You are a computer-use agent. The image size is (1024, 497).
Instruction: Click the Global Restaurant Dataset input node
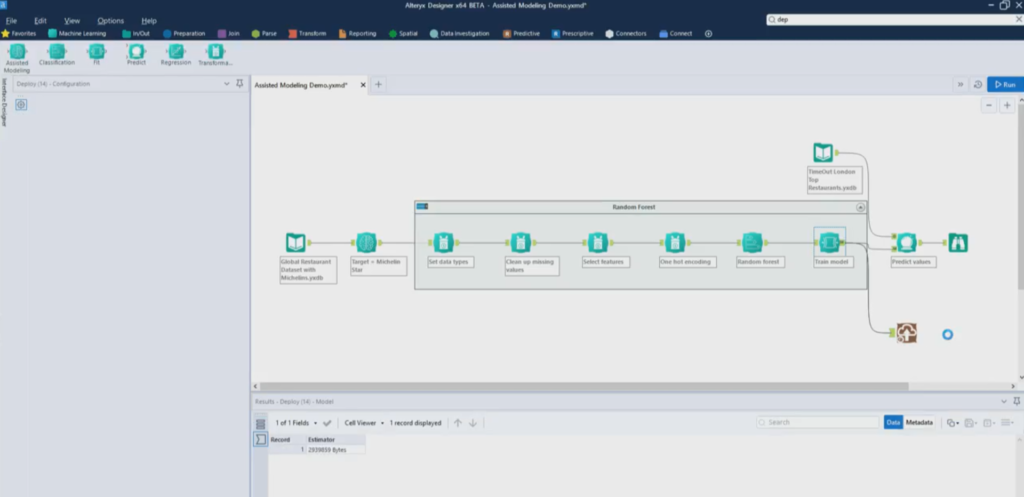coord(296,243)
